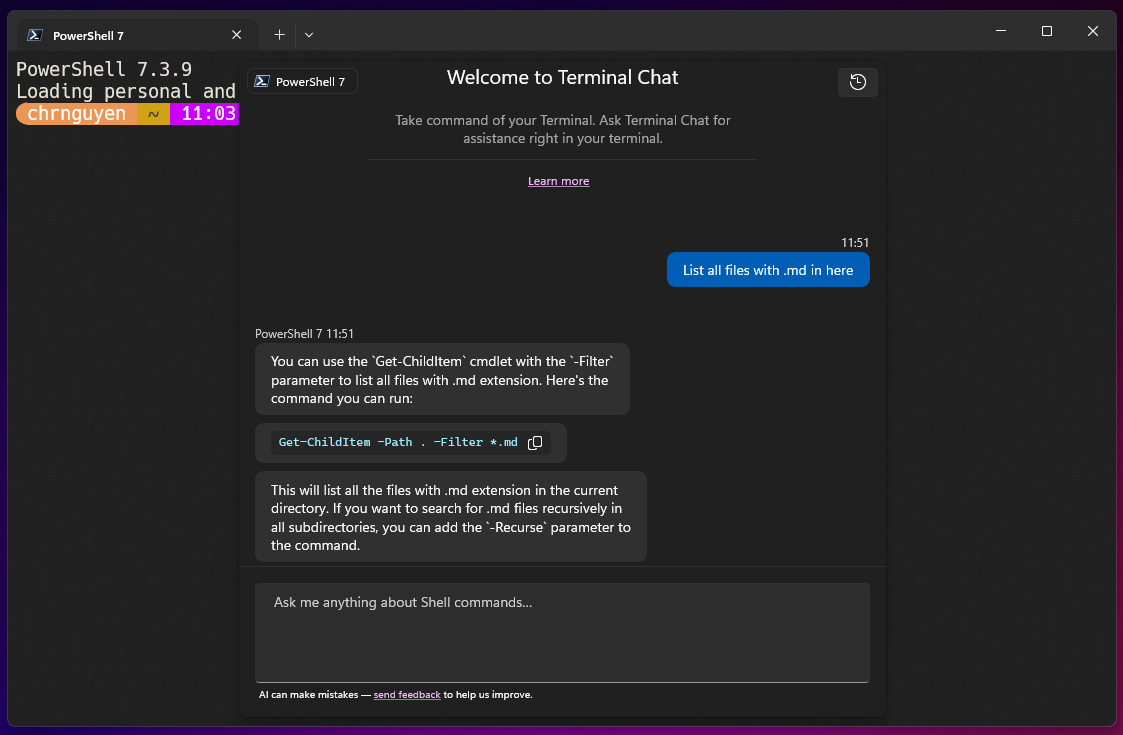This screenshot has height=735, width=1123.
Task: Click the 11:51 message timestamp
Action: [854, 242]
